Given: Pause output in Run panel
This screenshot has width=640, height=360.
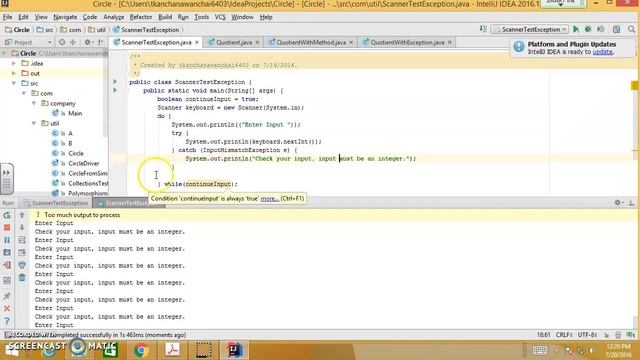Looking at the screenshot, I should [x=7, y=240].
